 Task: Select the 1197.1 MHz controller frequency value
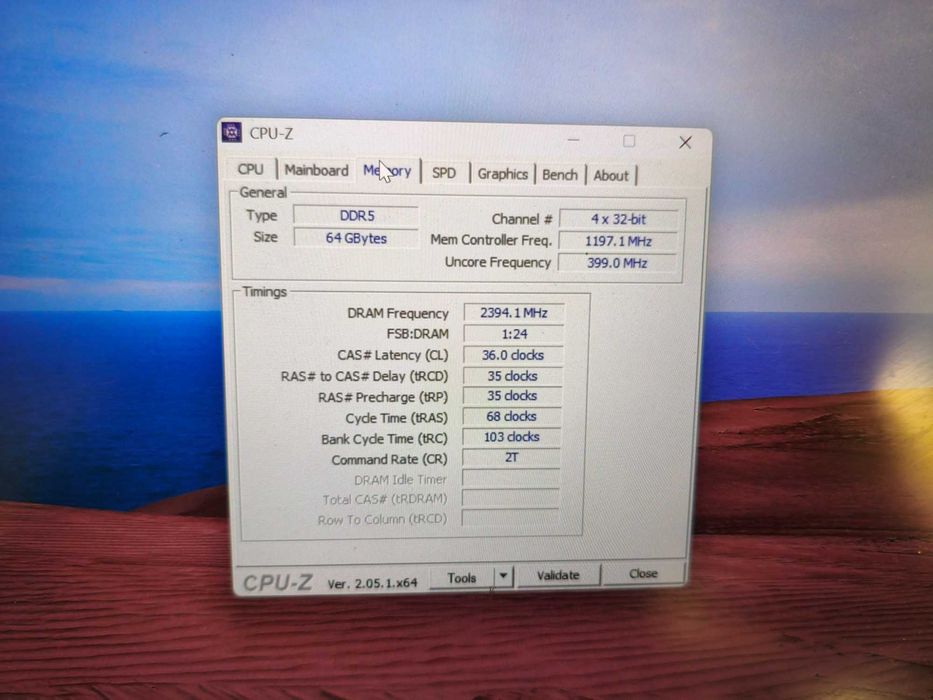618,241
